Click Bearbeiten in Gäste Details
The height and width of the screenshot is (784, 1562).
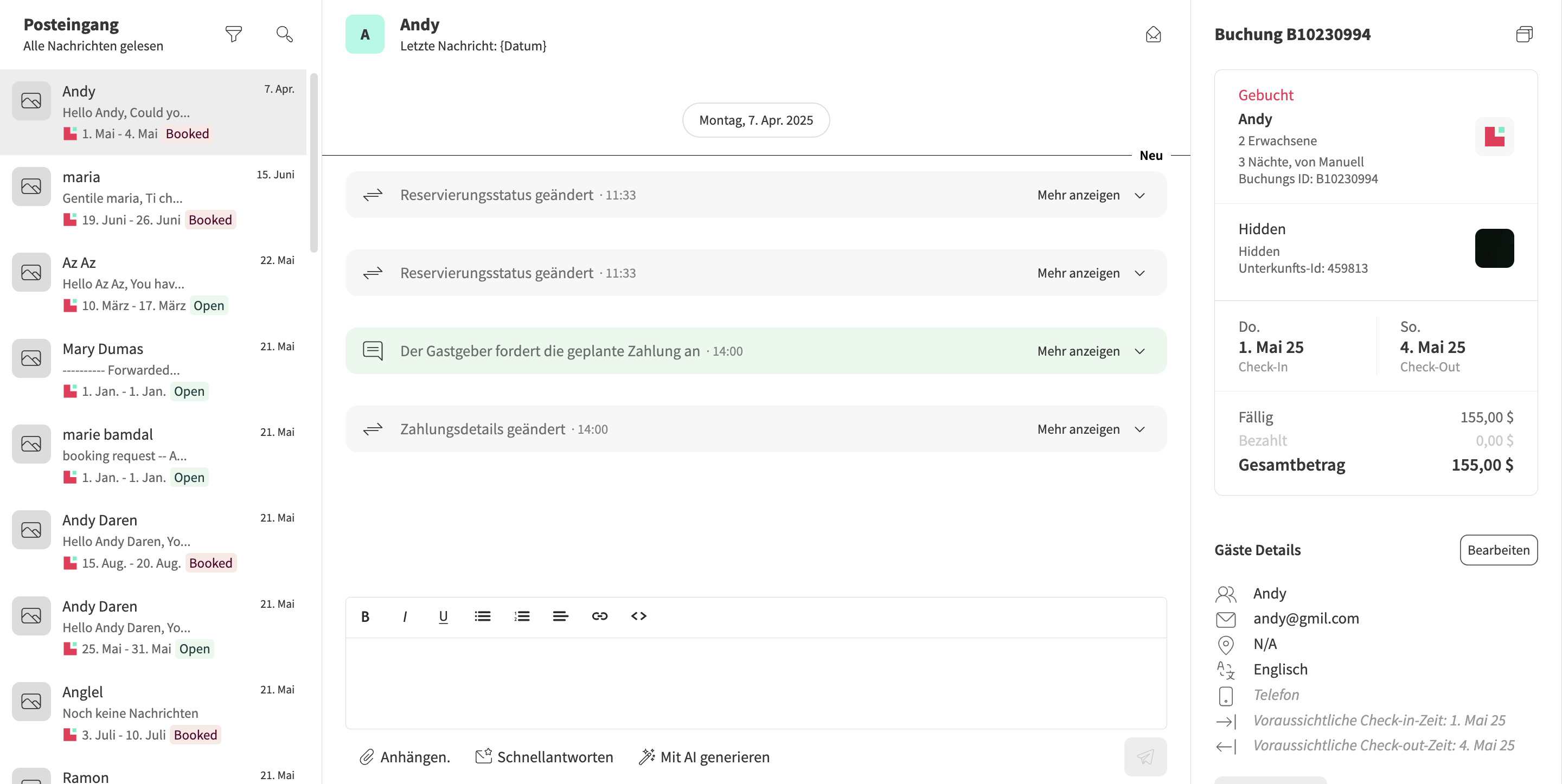click(1499, 550)
